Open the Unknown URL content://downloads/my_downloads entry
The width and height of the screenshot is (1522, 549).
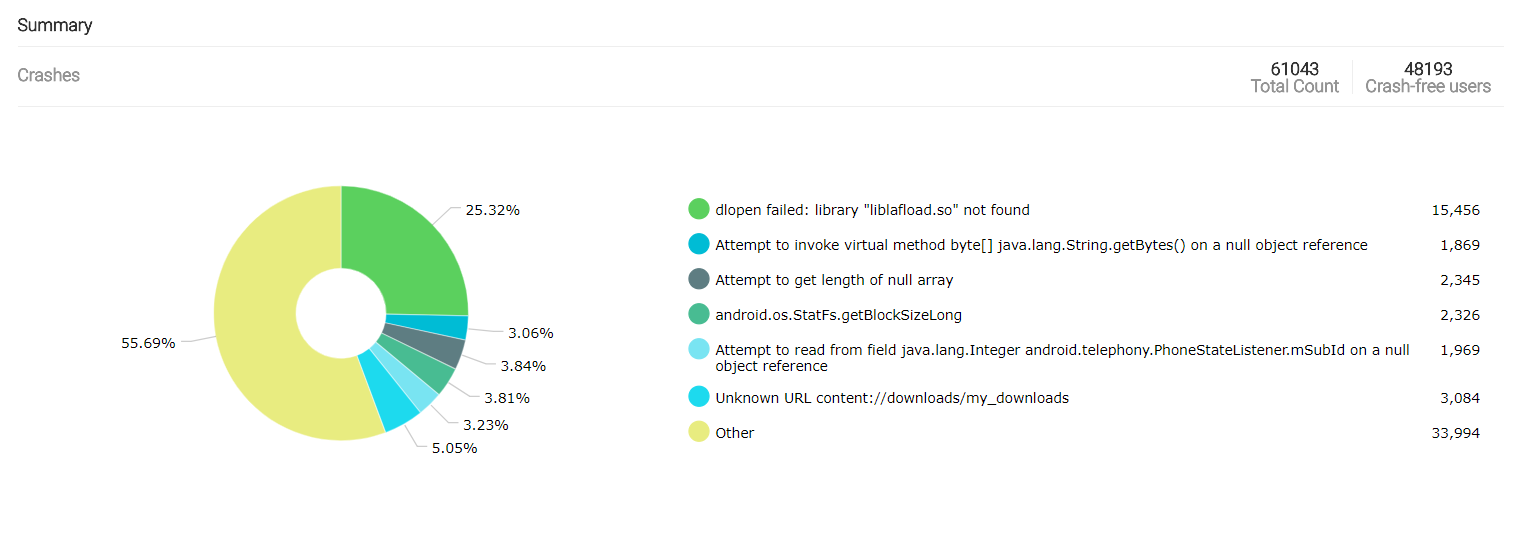(x=892, y=398)
